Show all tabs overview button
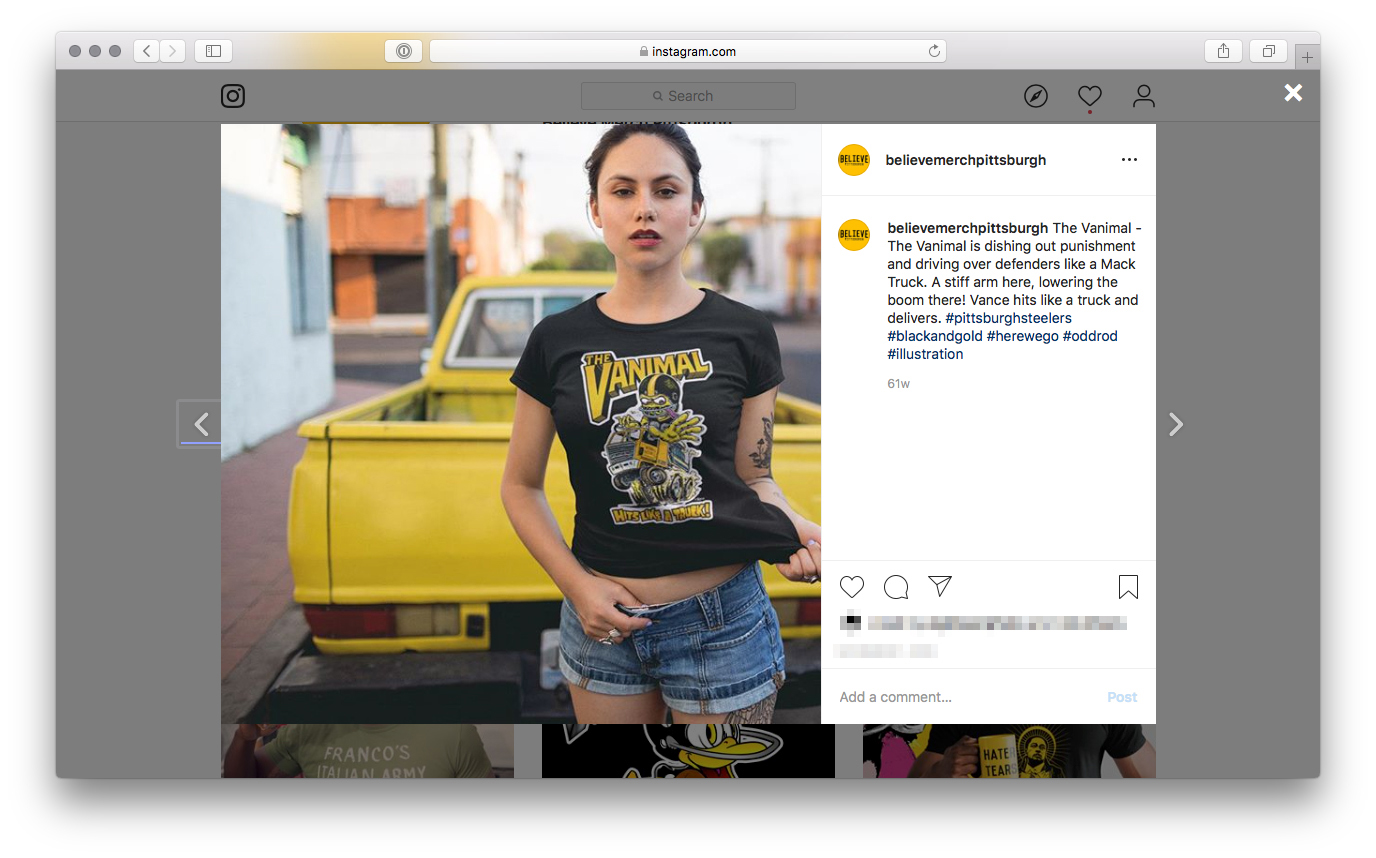Image resolution: width=1376 pixels, height=858 pixels. [1268, 51]
